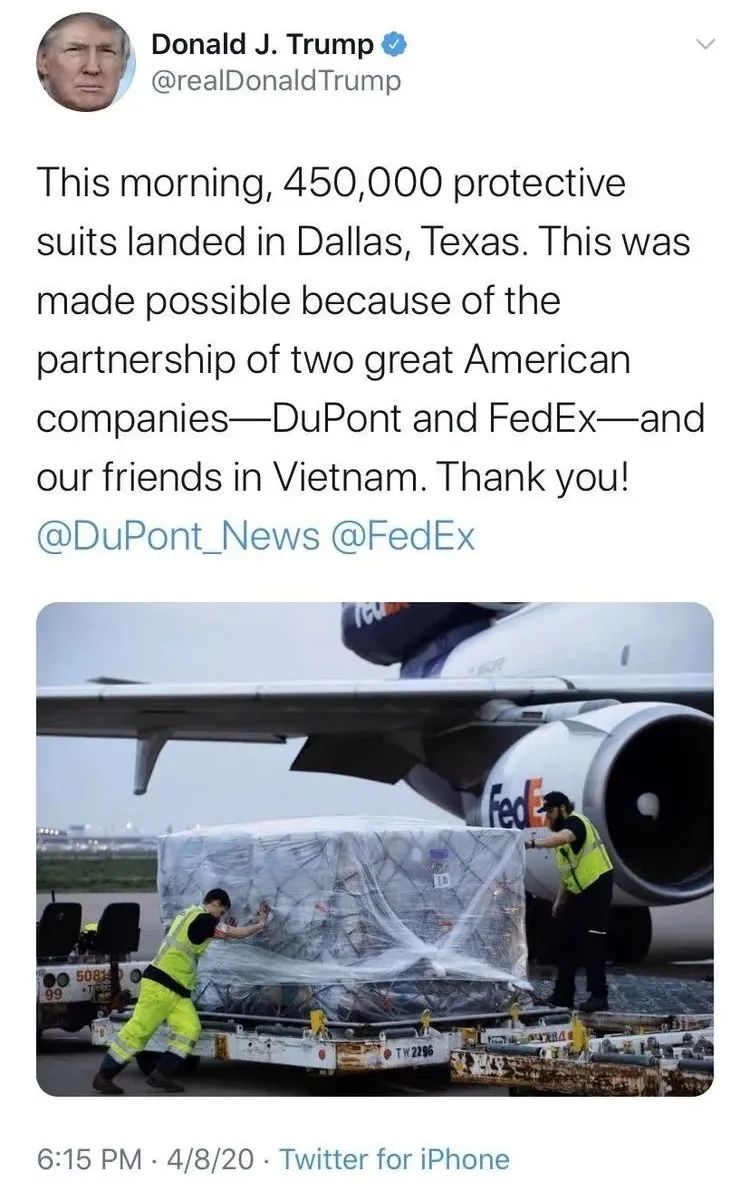
Task: Click the Twitter for iPhone source link
Action: 395,1158
